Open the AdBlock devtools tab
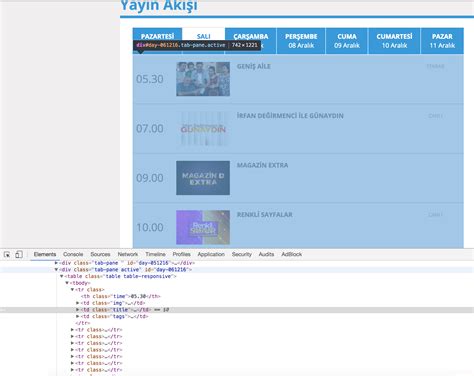This screenshot has height=376, width=474. pyautogui.click(x=292, y=254)
